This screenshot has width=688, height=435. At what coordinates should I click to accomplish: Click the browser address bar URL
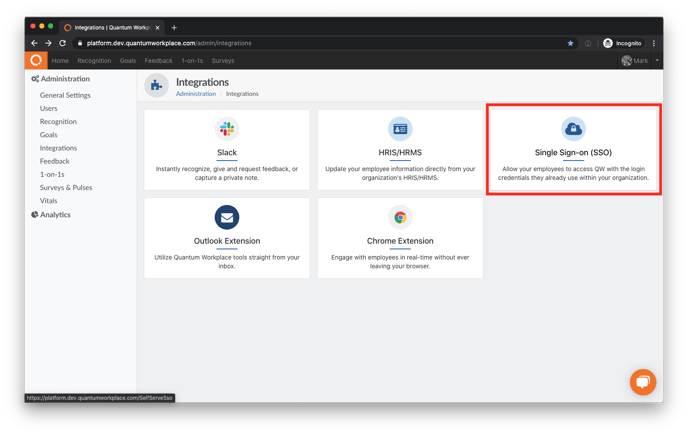tap(169, 43)
